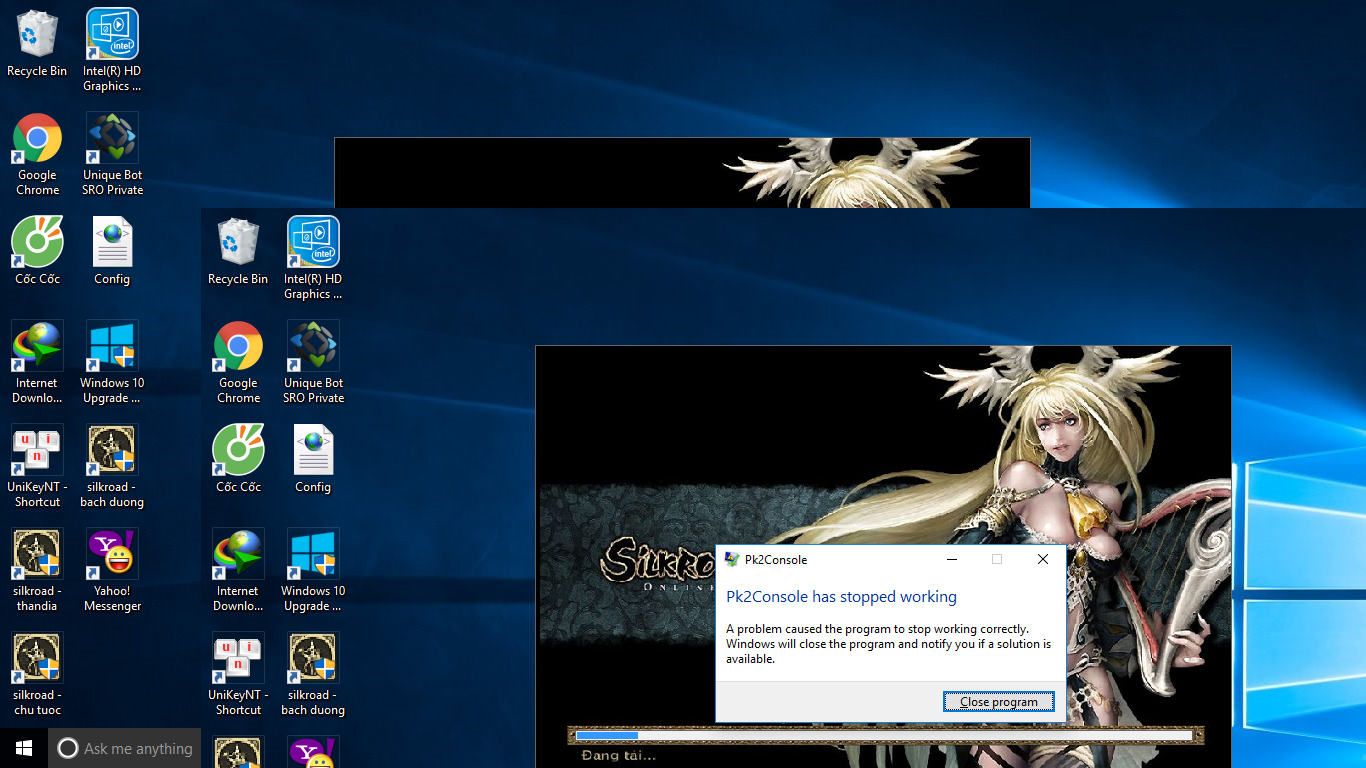Click the silkroad - thandia shortcut
The height and width of the screenshot is (768, 1366).
37,570
